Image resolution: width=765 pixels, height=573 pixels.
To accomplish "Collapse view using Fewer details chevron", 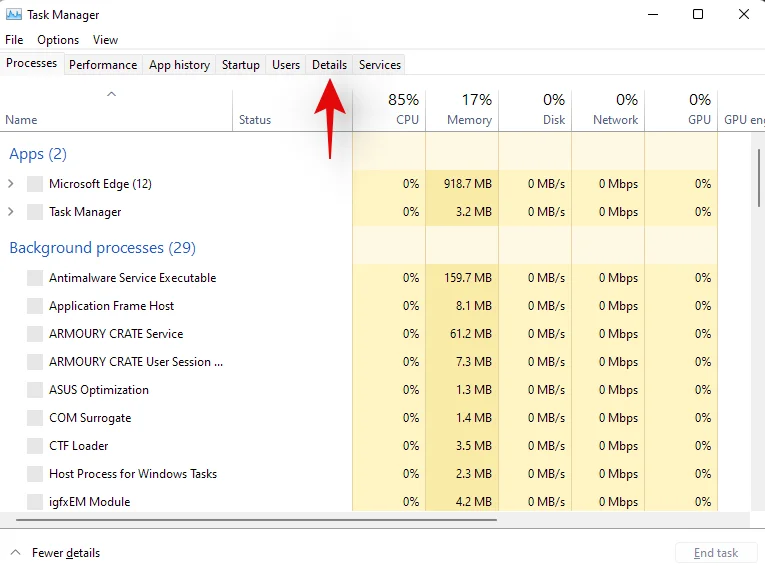I will coord(16,553).
